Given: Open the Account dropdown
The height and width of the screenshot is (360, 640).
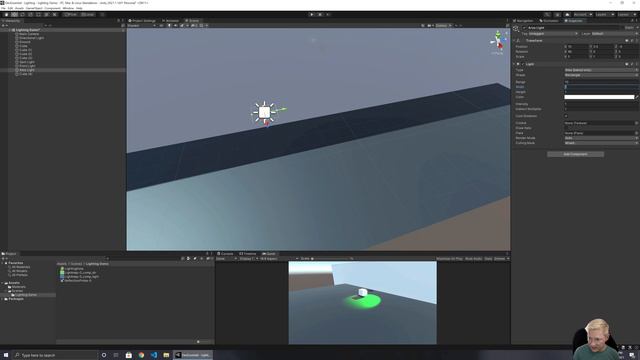Looking at the screenshot, I should pyautogui.click(x=583, y=14).
